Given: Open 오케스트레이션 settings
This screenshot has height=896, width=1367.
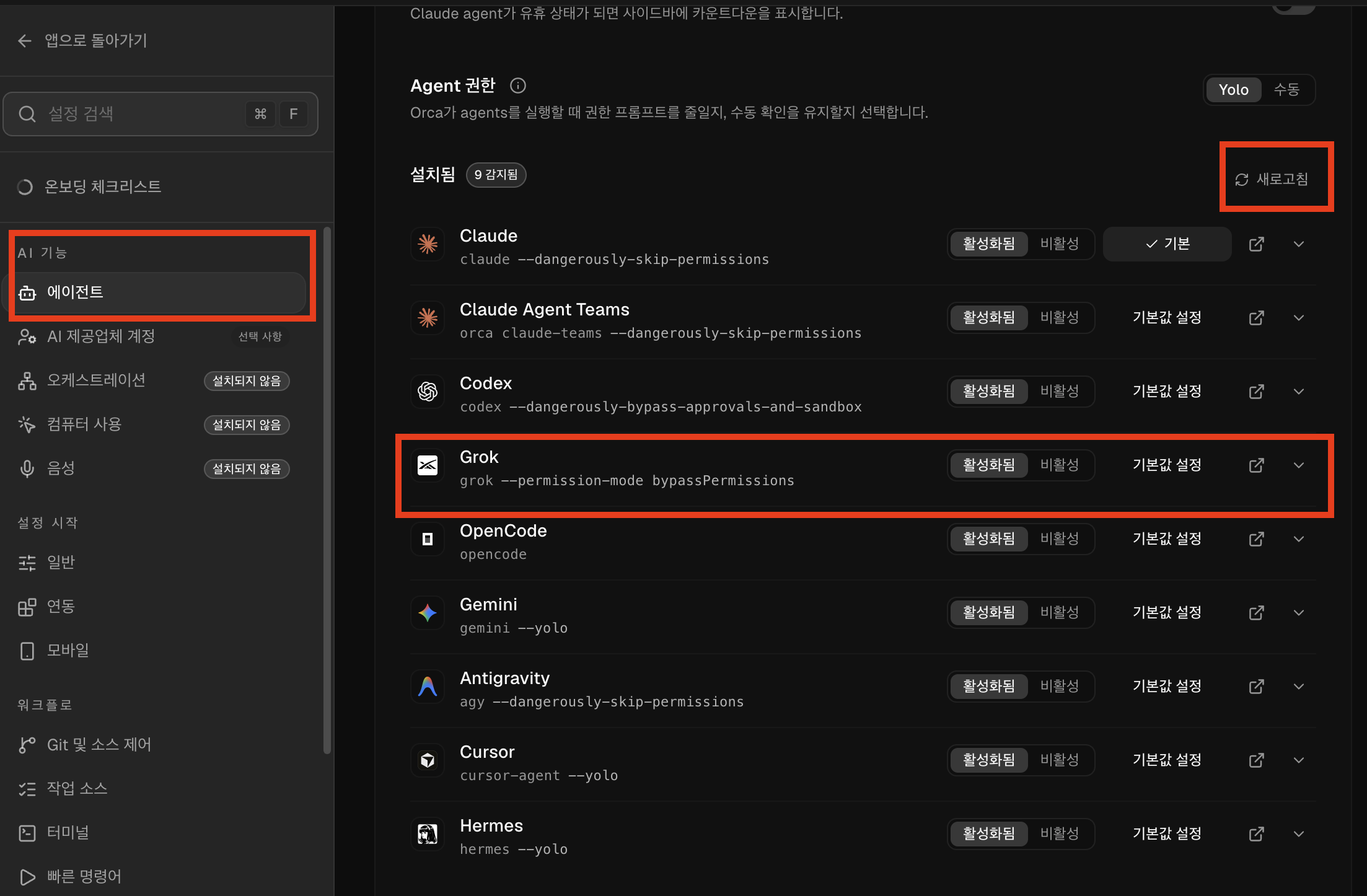Looking at the screenshot, I should (155, 380).
